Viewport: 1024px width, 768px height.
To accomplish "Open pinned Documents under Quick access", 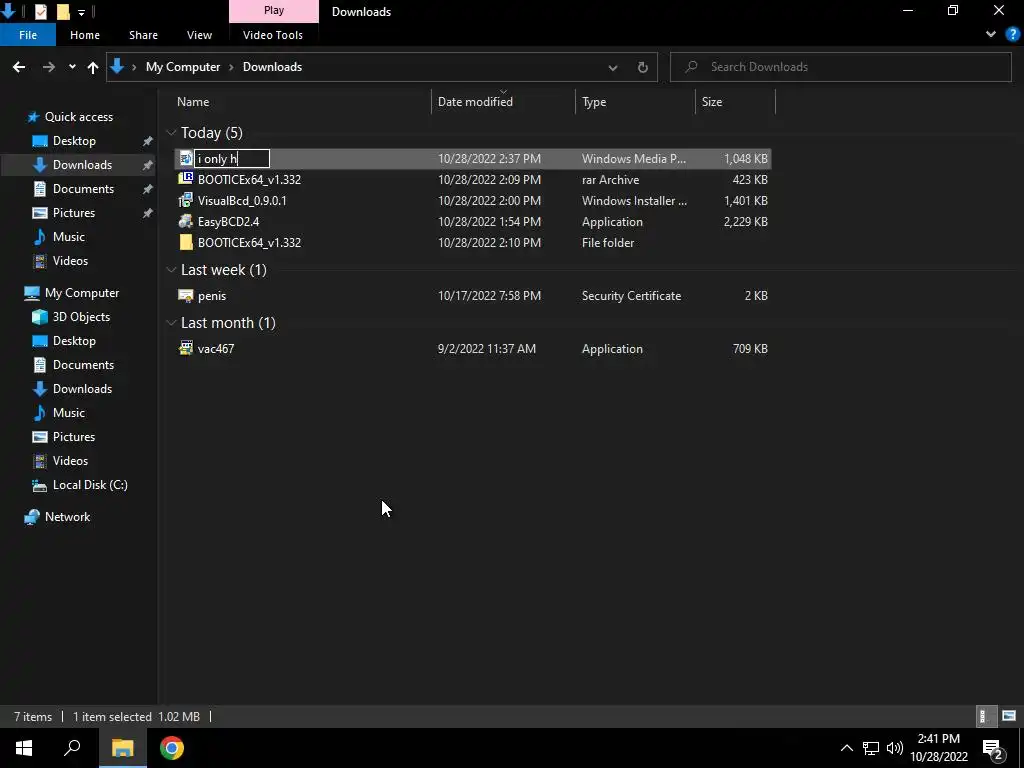I will (x=83, y=189).
